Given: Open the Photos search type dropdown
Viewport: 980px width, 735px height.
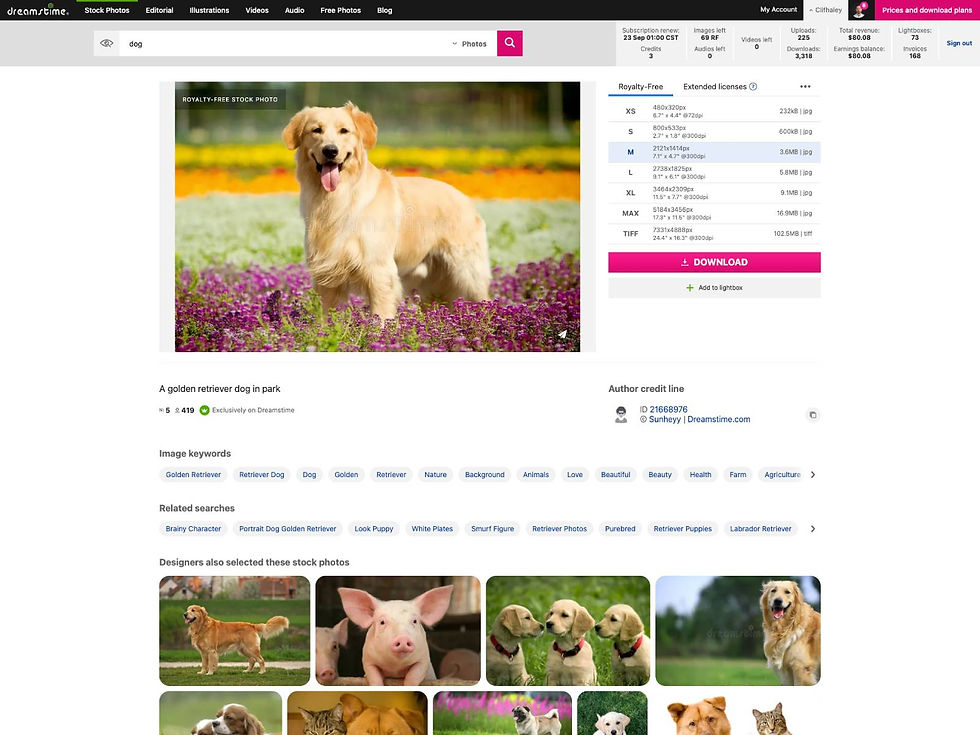Looking at the screenshot, I should (x=469, y=44).
